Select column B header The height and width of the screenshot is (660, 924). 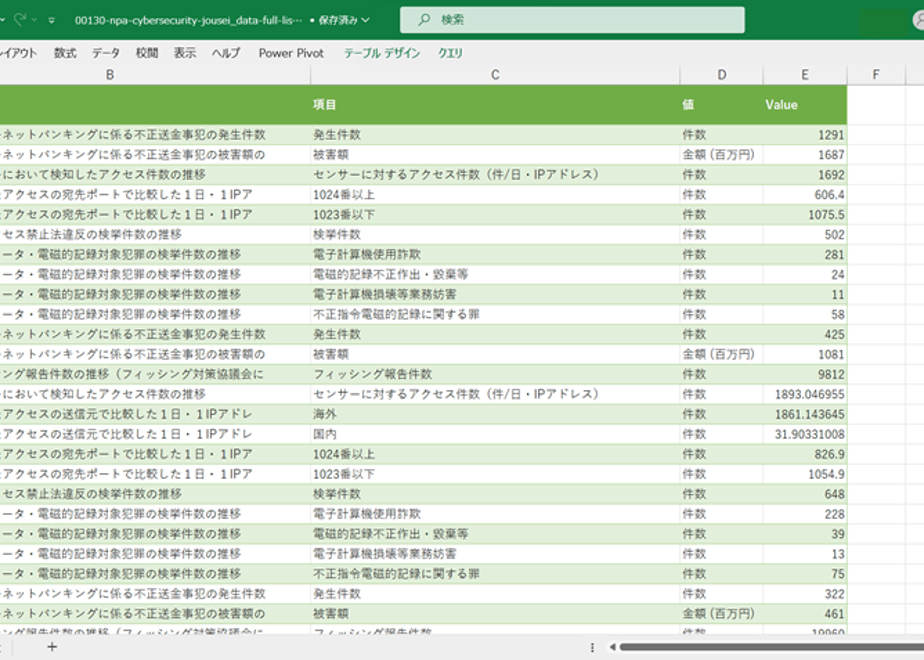pyautogui.click(x=110, y=75)
